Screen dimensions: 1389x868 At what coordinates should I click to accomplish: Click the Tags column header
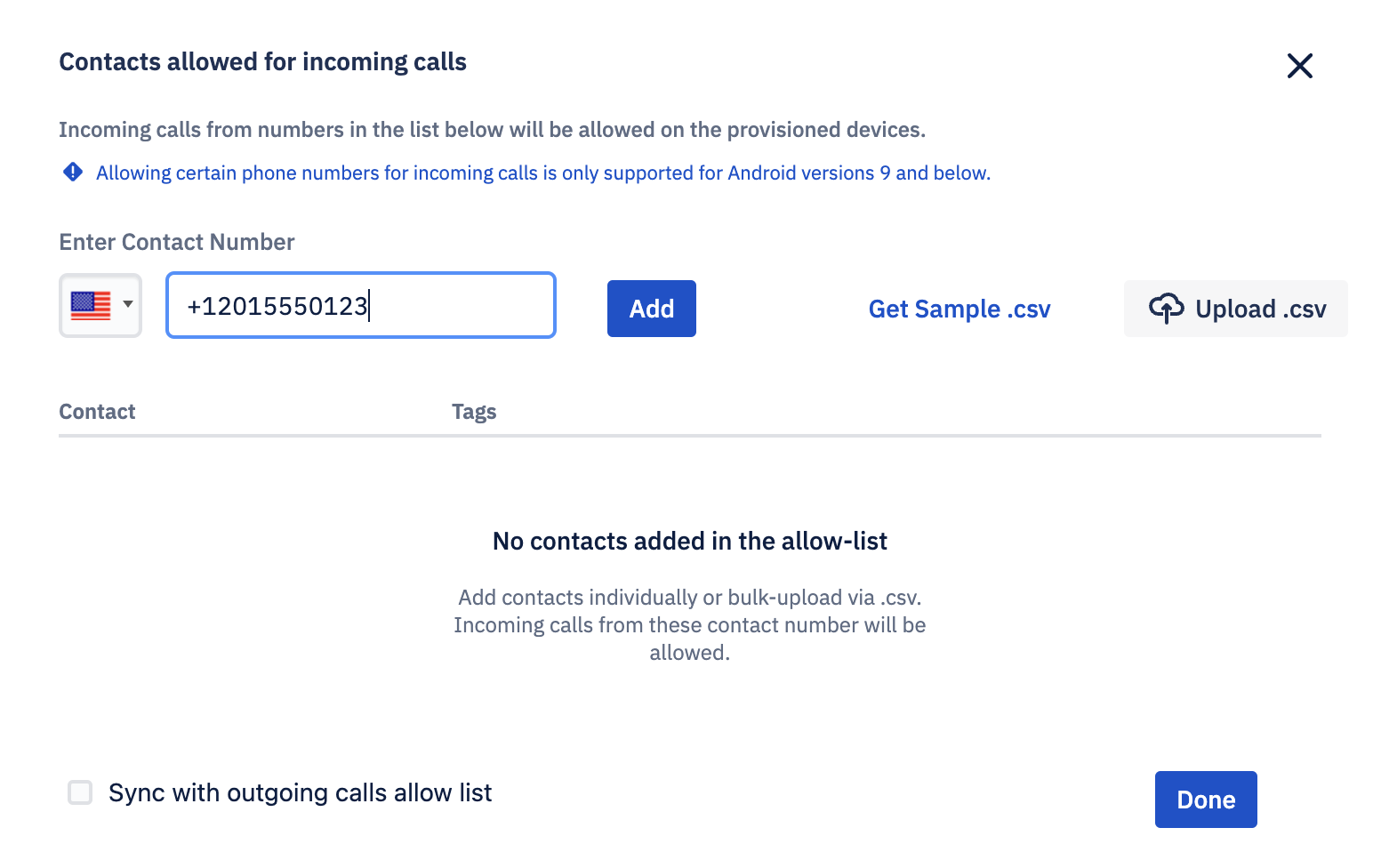(474, 411)
